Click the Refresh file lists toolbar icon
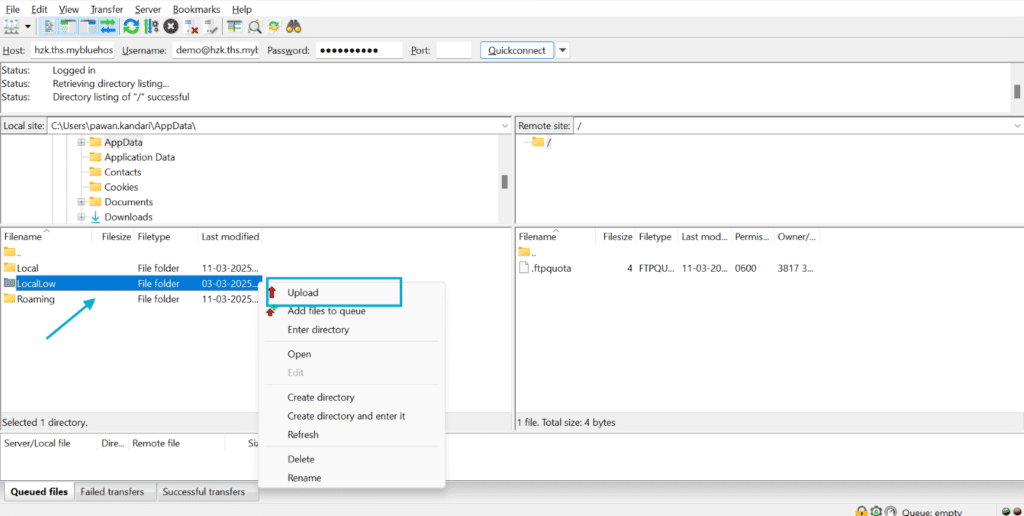The width and height of the screenshot is (1024, 516). pos(131,27)
